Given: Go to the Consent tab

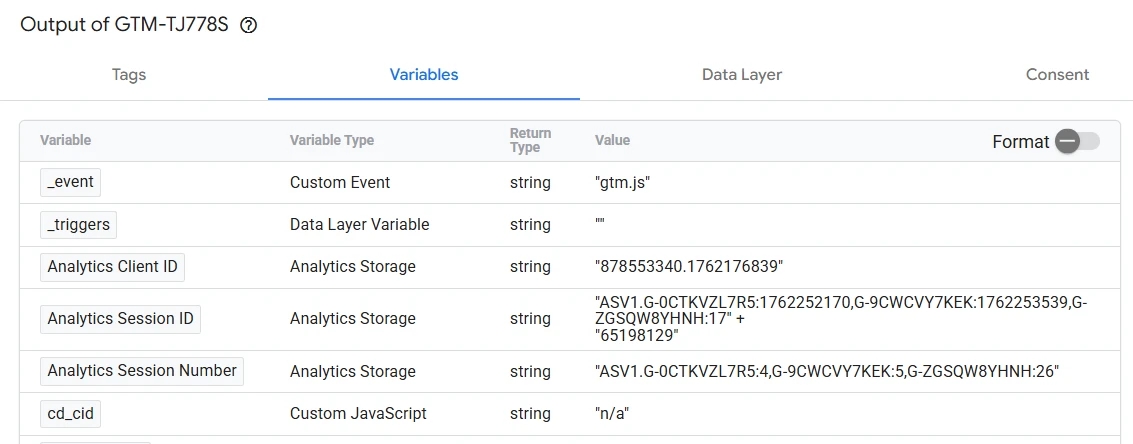Looking at the screenshot, I should [x=1057, y=75].
